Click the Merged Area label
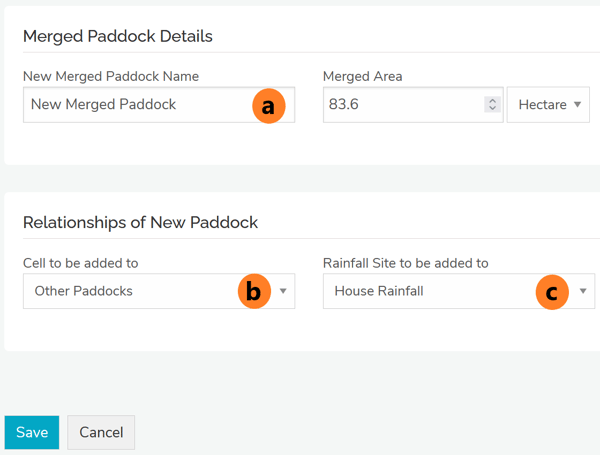The width and height of the screenshot is (600, 455). pyautogui.click(x=363, y=76)
